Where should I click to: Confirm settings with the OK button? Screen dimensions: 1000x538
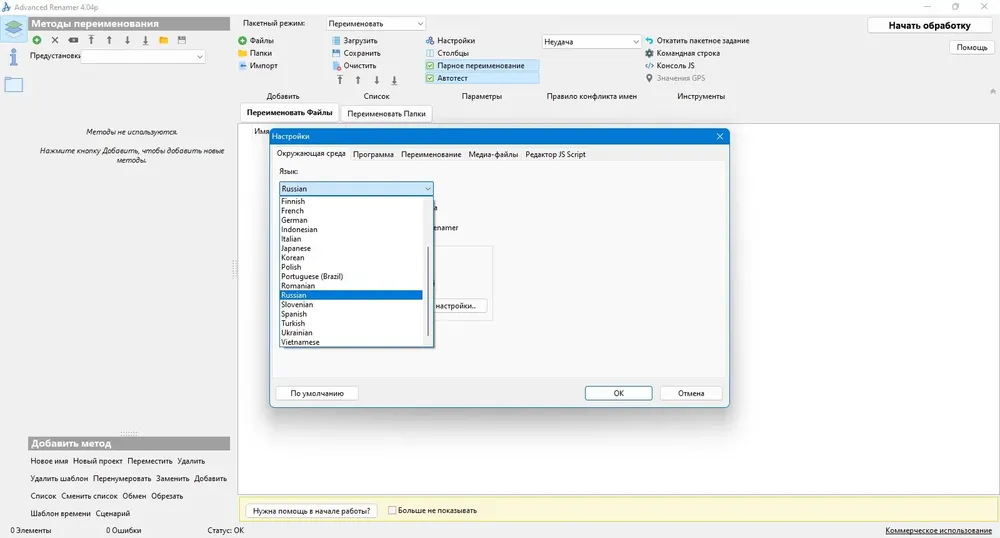(x=619, y=393)
